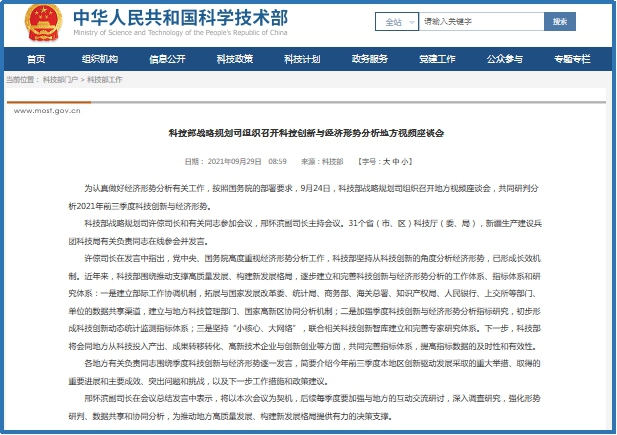Screen dimensions: 617x435
Task: Open the 组织机构 navigation item
Action: pyautogui.click(x=100, y=59)
